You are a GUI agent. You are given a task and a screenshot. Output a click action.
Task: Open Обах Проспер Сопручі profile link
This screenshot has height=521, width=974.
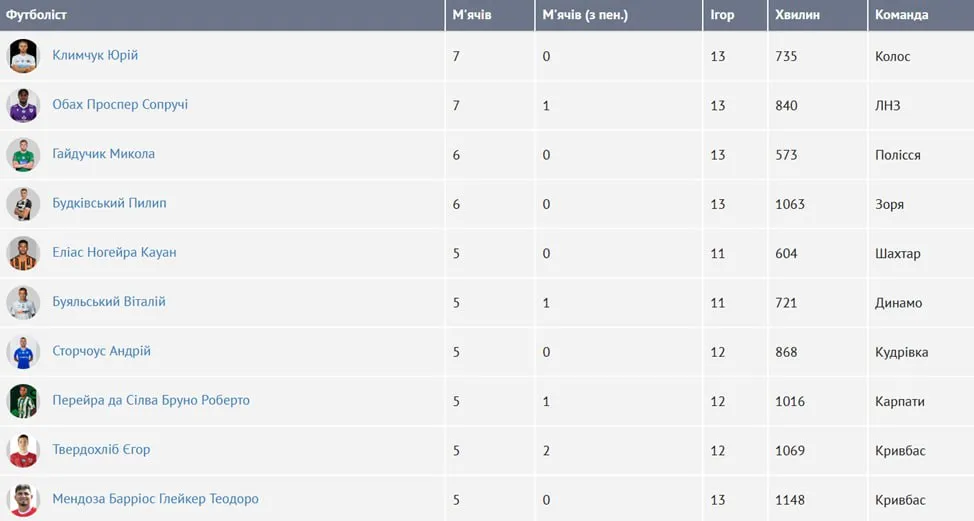[120, 105]
